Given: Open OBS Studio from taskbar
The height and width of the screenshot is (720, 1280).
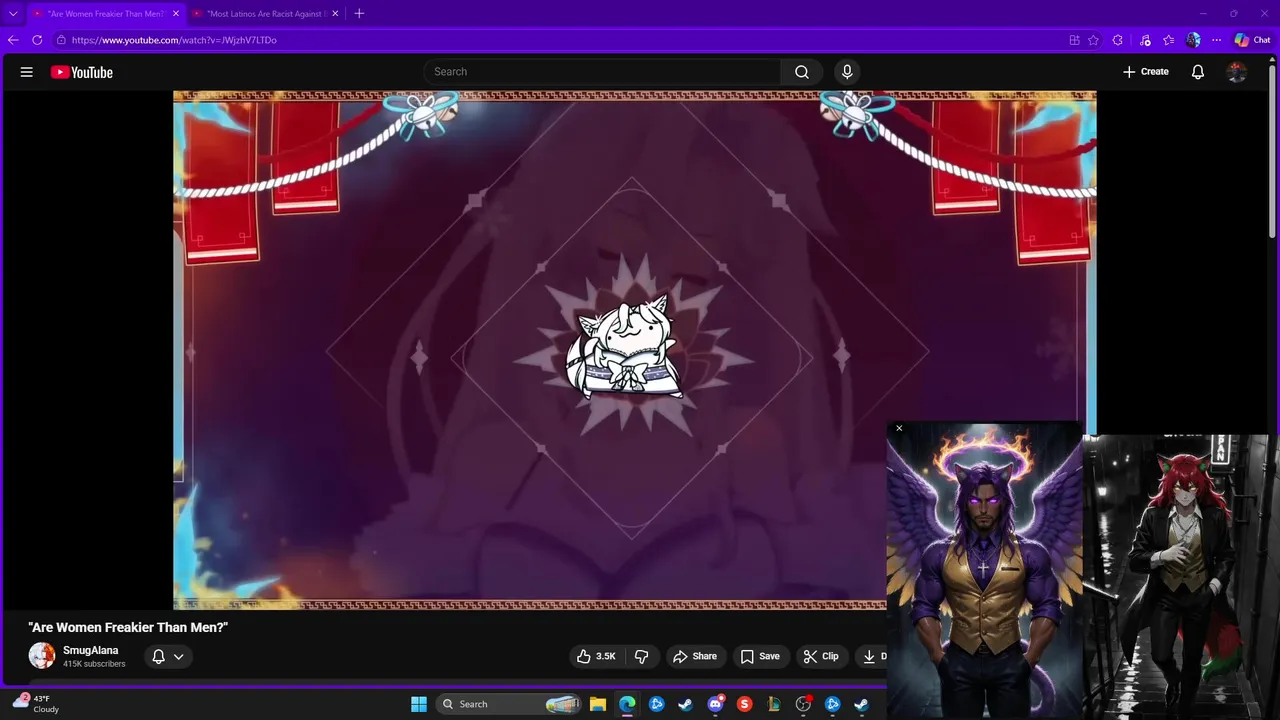Looking at the screenshot, I should tap(803, 704).
